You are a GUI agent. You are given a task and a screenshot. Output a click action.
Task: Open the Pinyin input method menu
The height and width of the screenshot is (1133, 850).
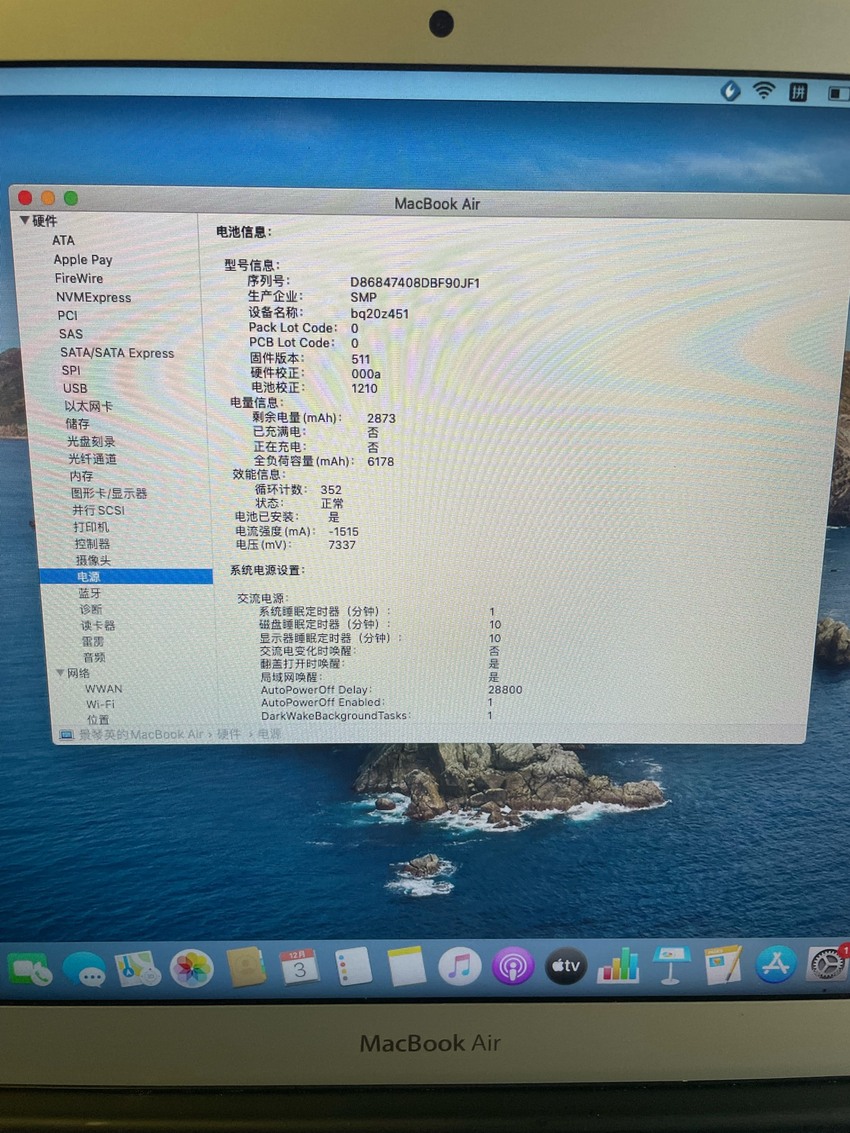click(x=798, y=92)
